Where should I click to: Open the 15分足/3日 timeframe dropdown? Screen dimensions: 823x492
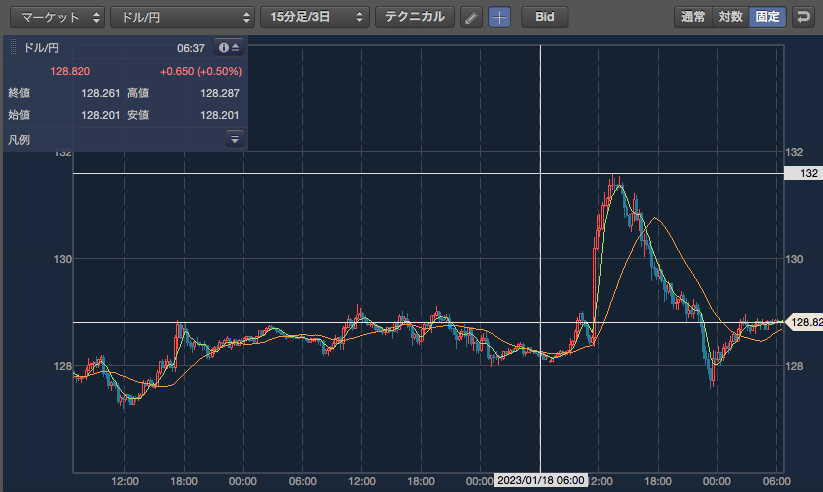click(315, 17)
